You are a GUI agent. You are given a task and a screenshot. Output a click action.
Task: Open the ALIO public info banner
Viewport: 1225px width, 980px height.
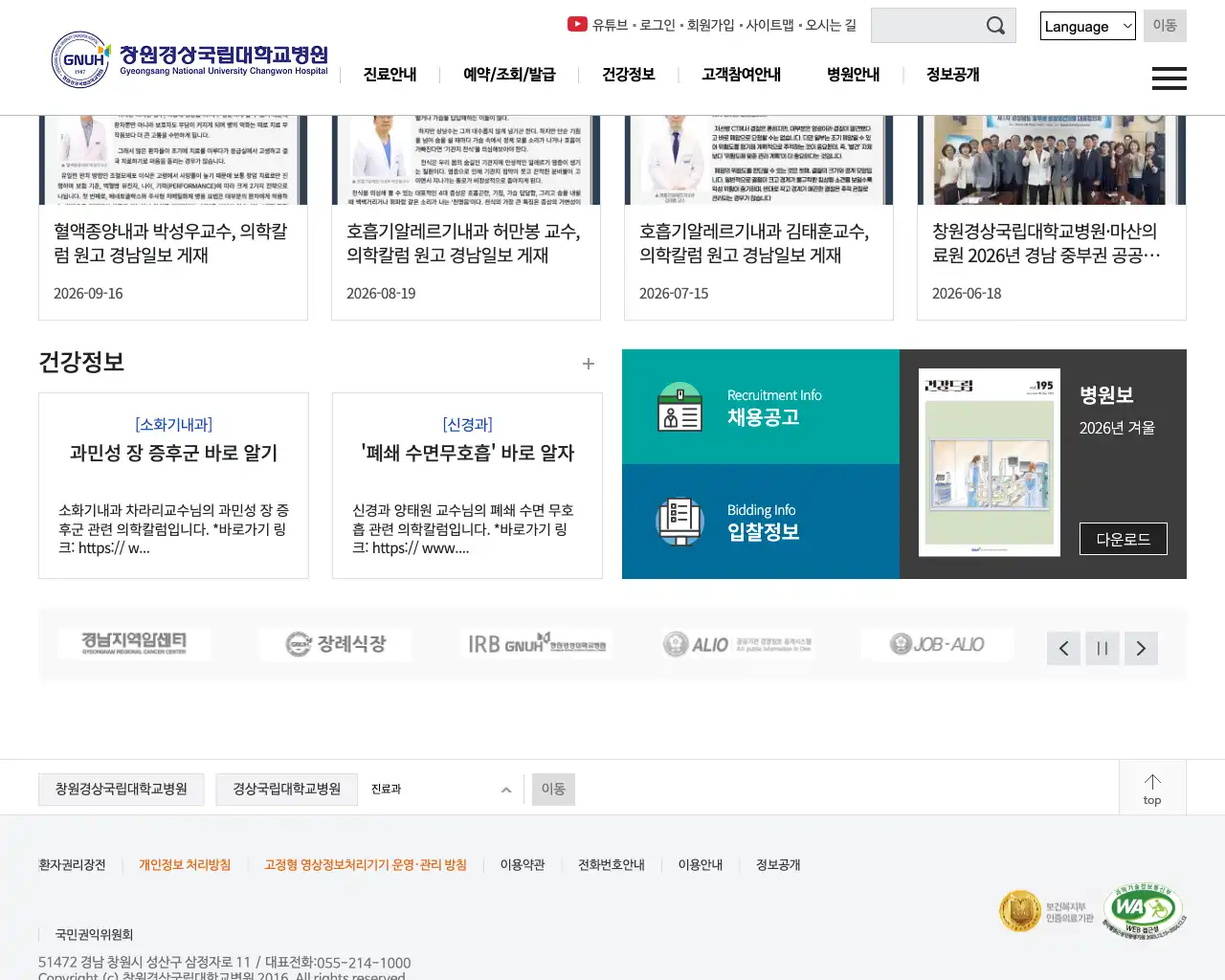pyautogui.click(x=737, y=644)
